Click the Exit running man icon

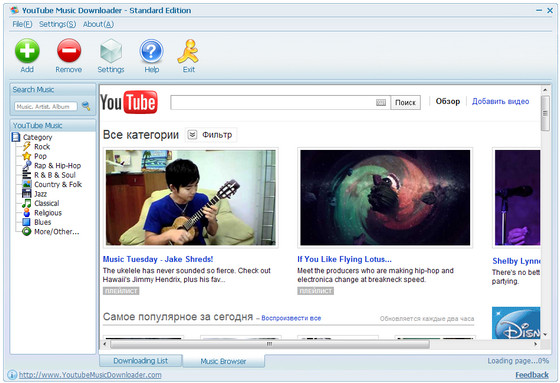[x=188, y=51]
